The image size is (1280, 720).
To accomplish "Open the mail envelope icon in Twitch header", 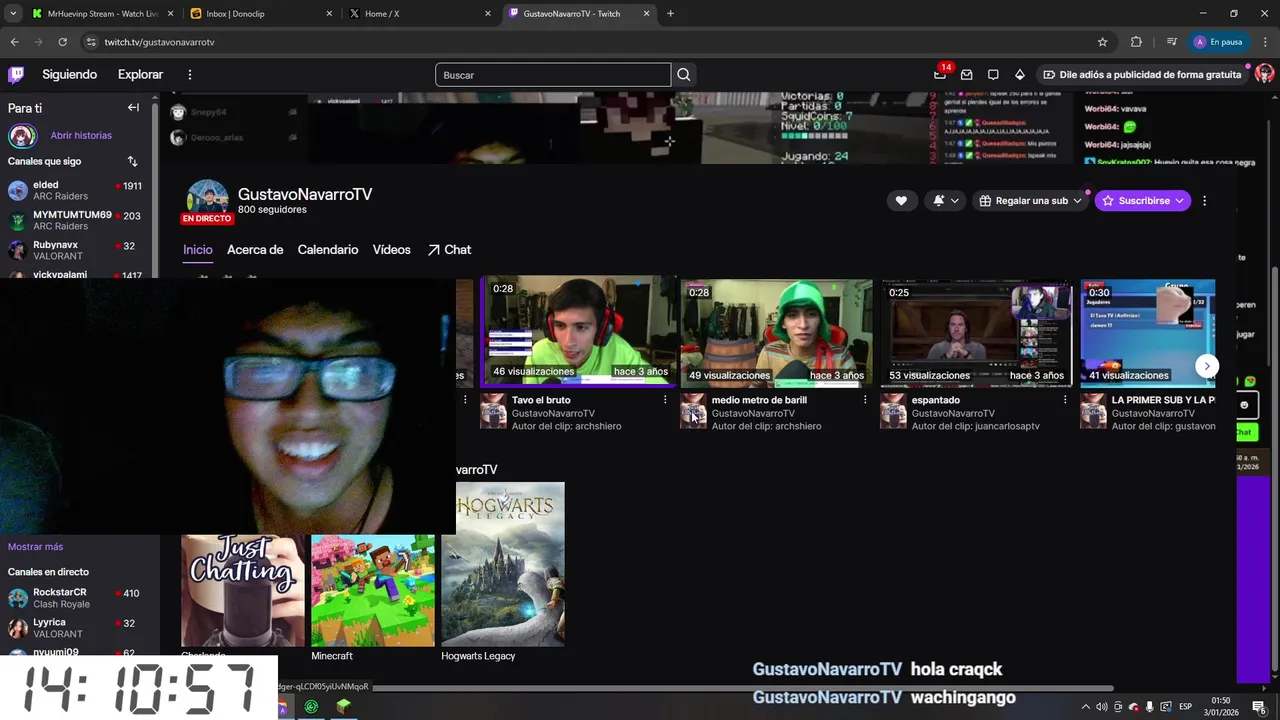I will 966,74.
